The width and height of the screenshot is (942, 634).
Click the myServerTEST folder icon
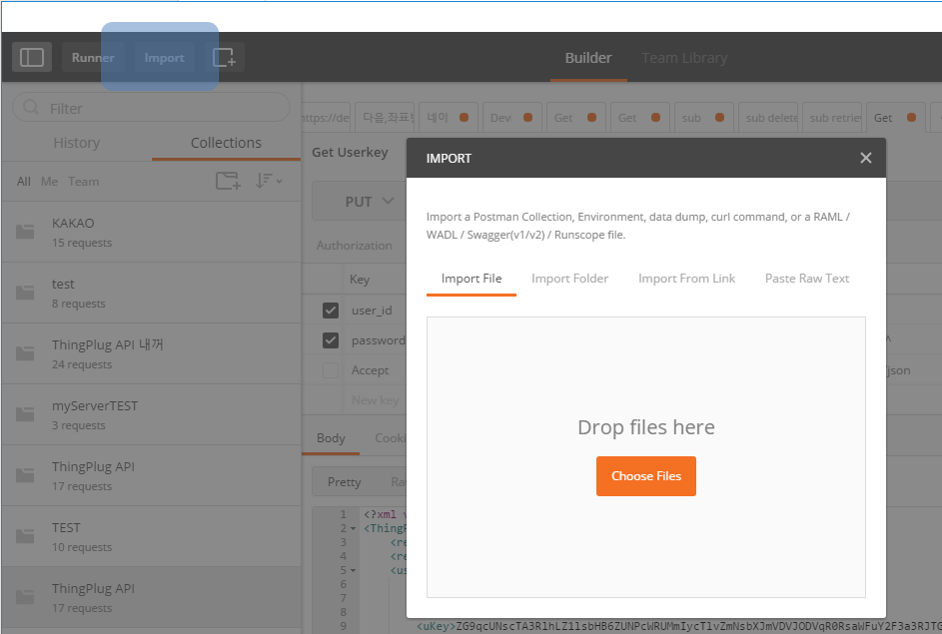25,414
